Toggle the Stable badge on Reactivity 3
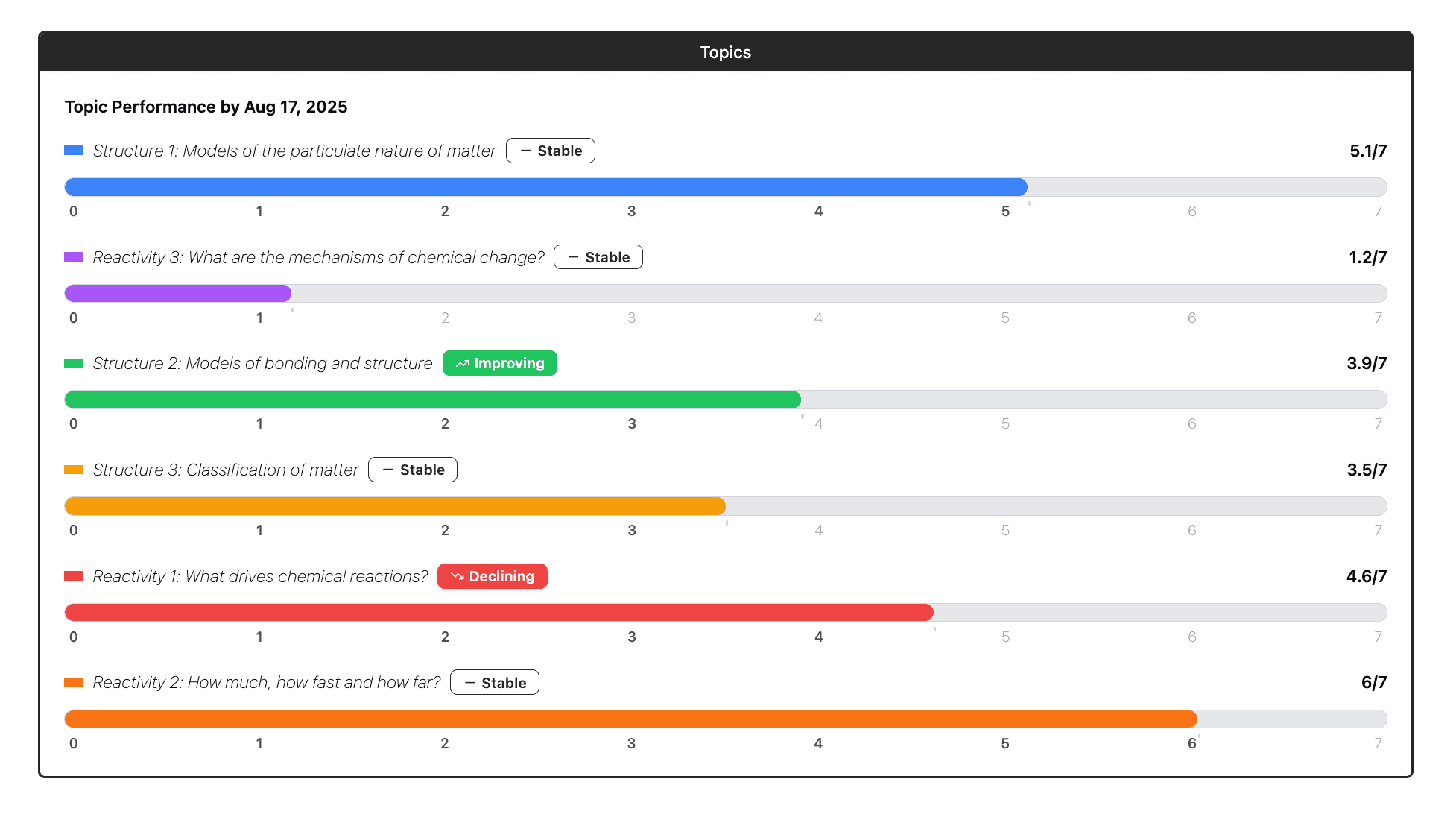Viewport: 1456px width, 817px height. 598,256
